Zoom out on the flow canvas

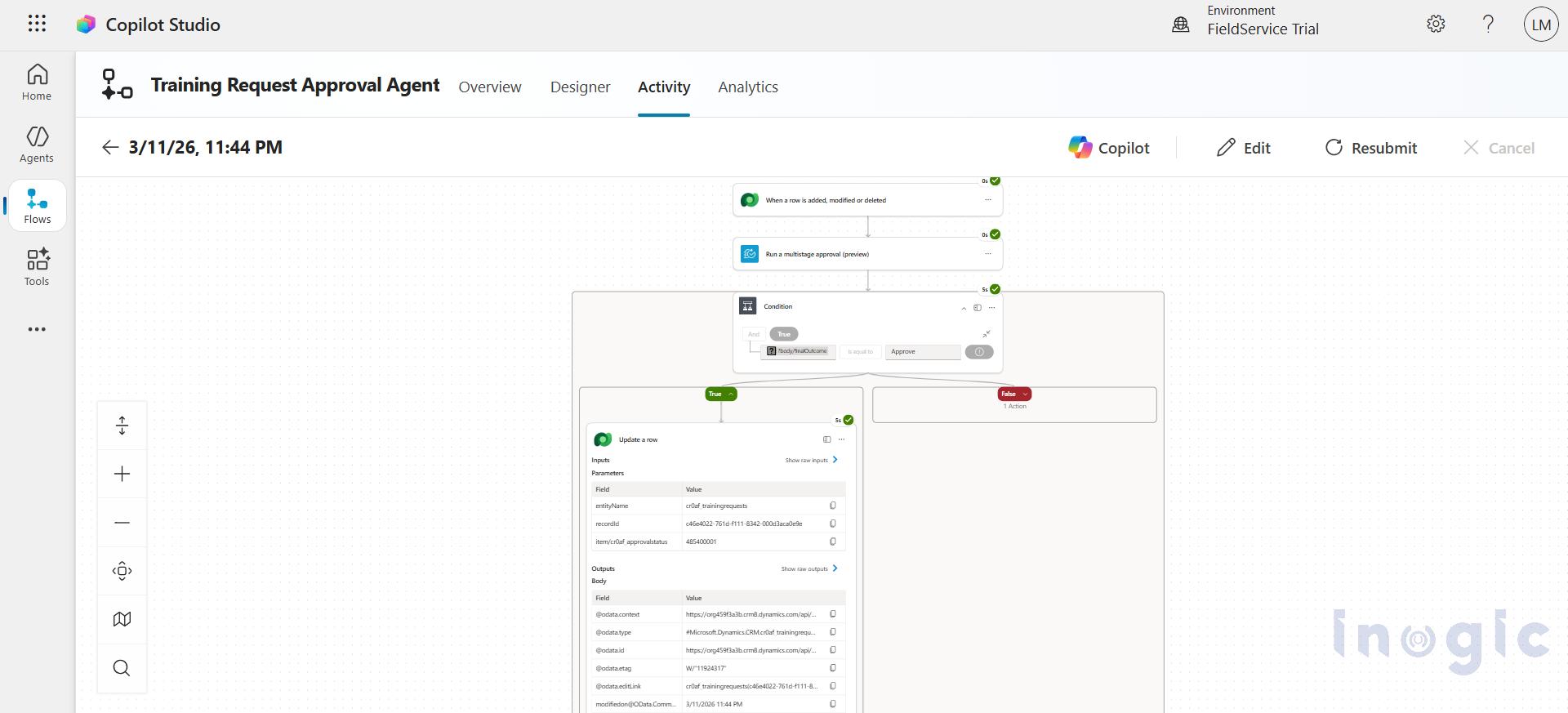pyautogui.click(x=122, y=523)
